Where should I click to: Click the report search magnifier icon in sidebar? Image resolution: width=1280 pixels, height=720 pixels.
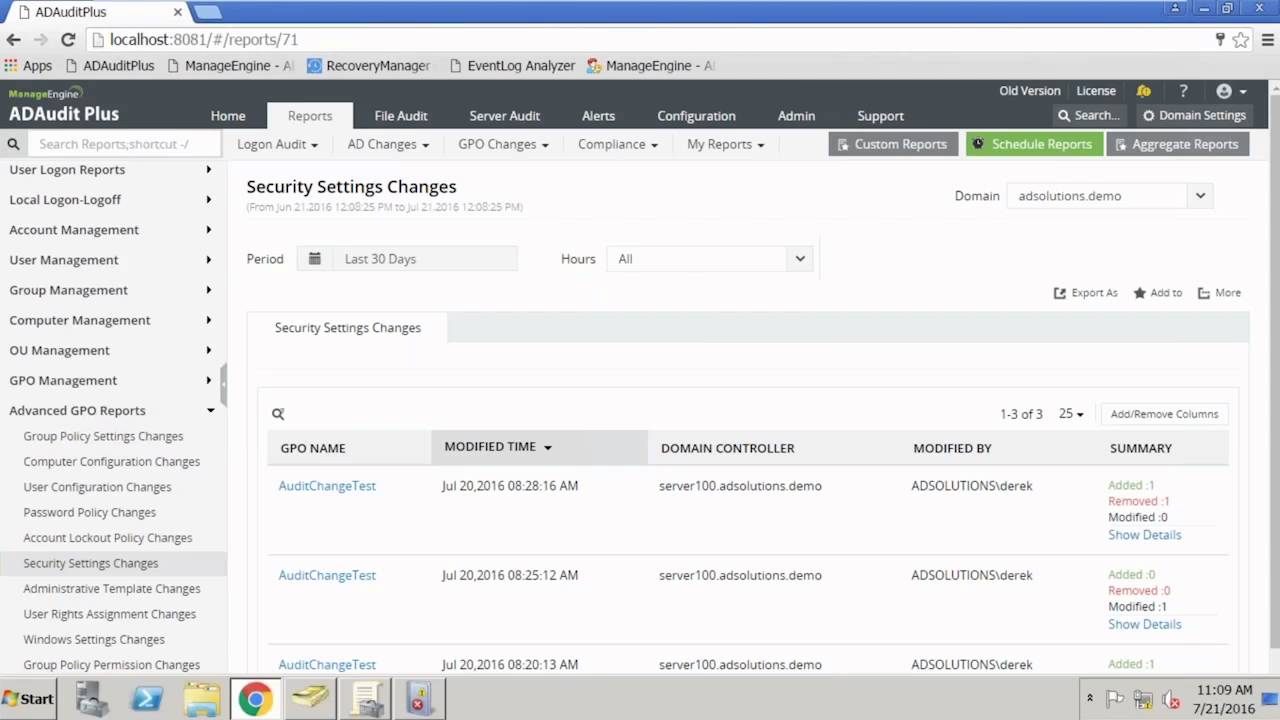click(13, 144)
